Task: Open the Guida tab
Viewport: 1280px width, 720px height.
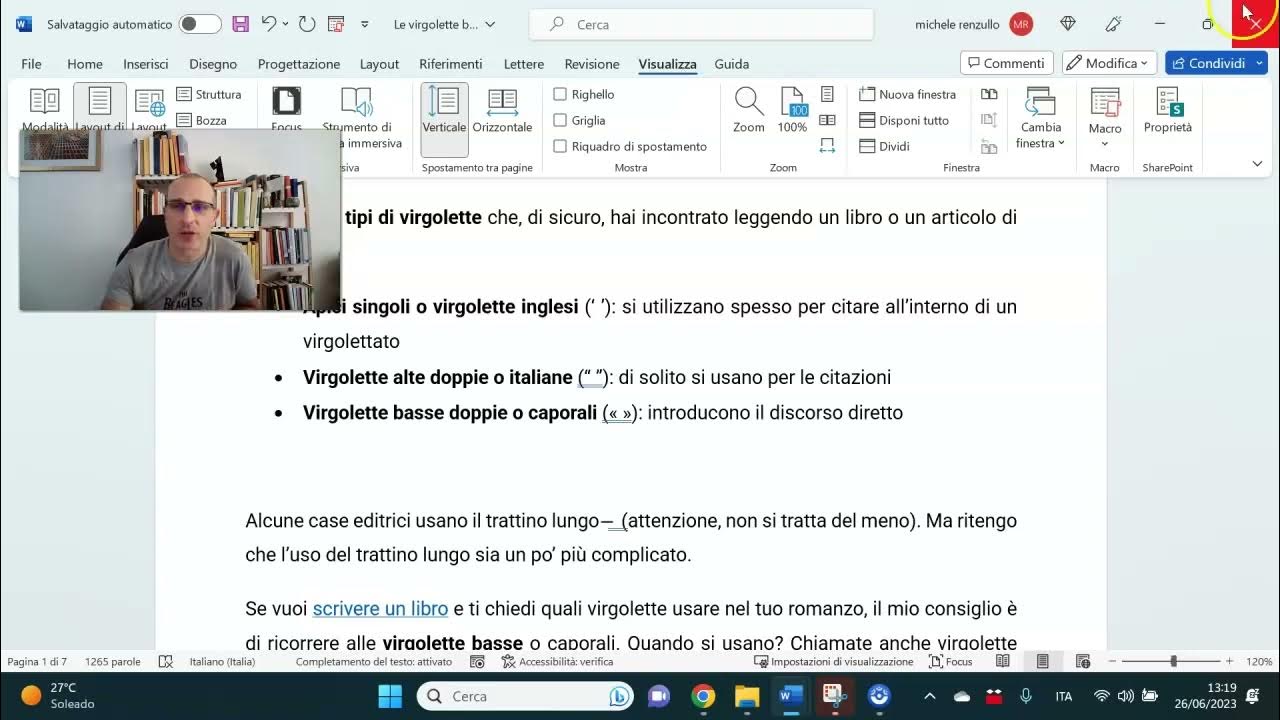Action: pyautogui.click(x=732, y=64)
